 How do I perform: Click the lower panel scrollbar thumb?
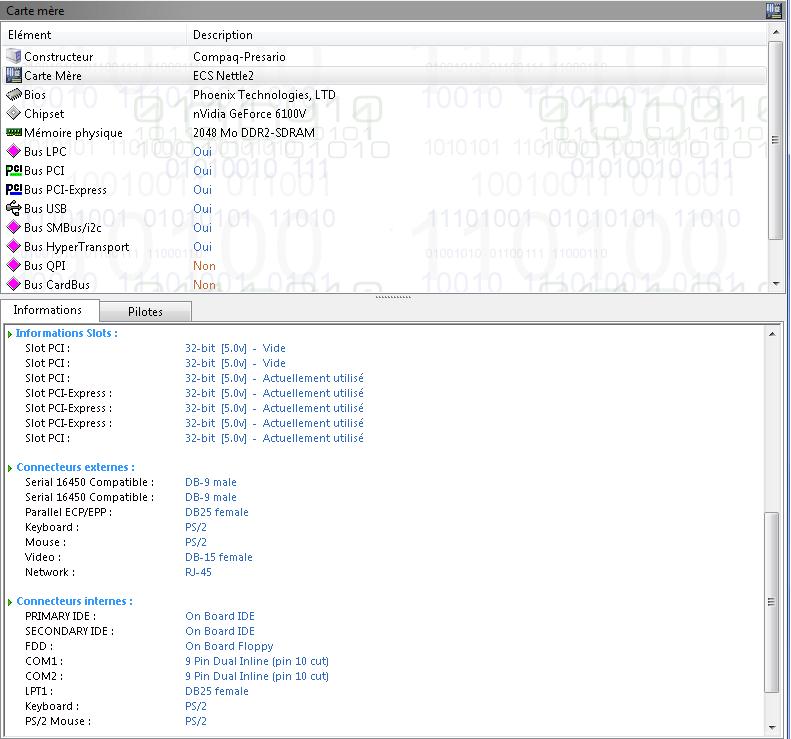(772, 602)
